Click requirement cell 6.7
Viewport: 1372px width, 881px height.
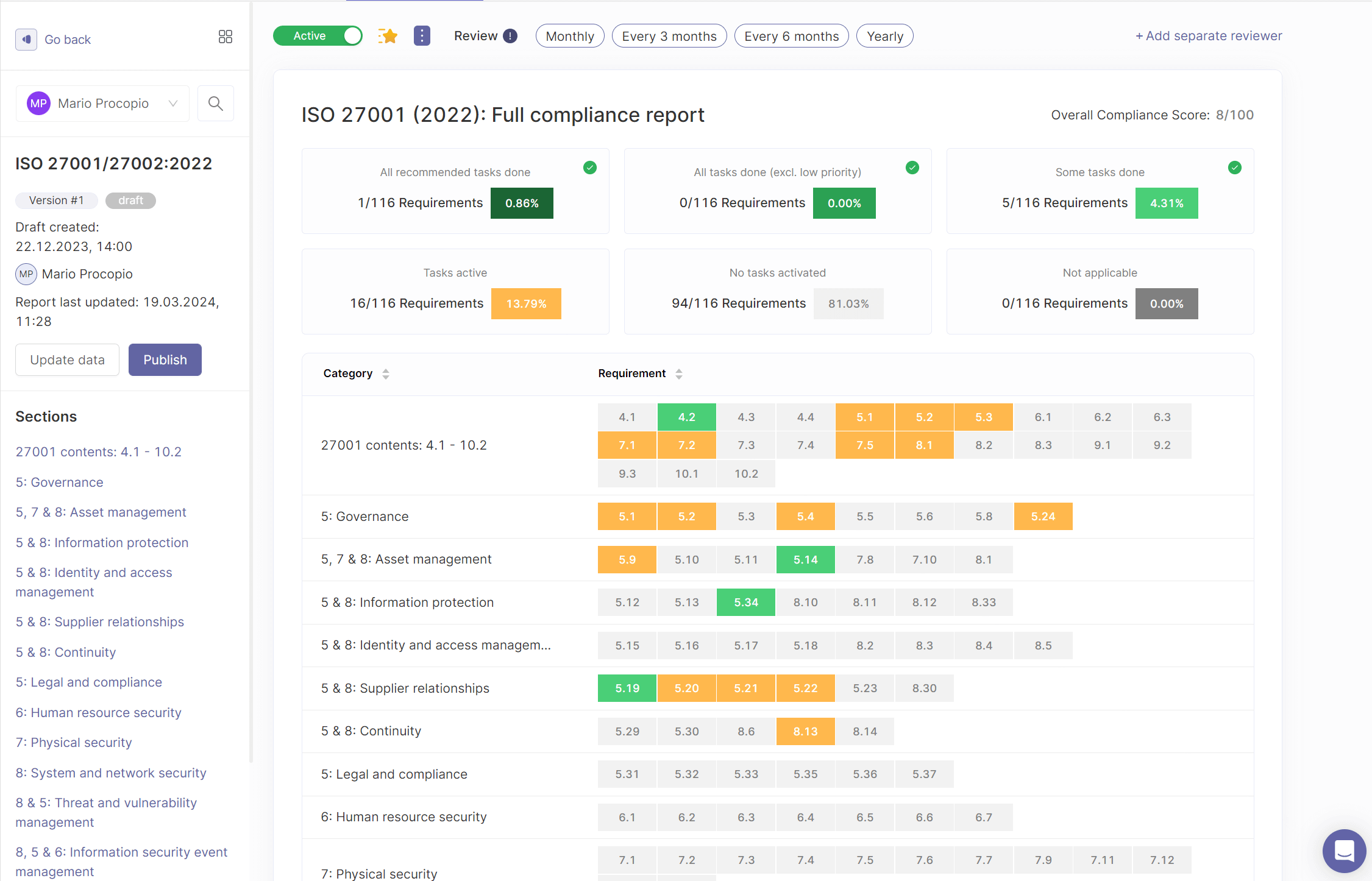(984, 818)
